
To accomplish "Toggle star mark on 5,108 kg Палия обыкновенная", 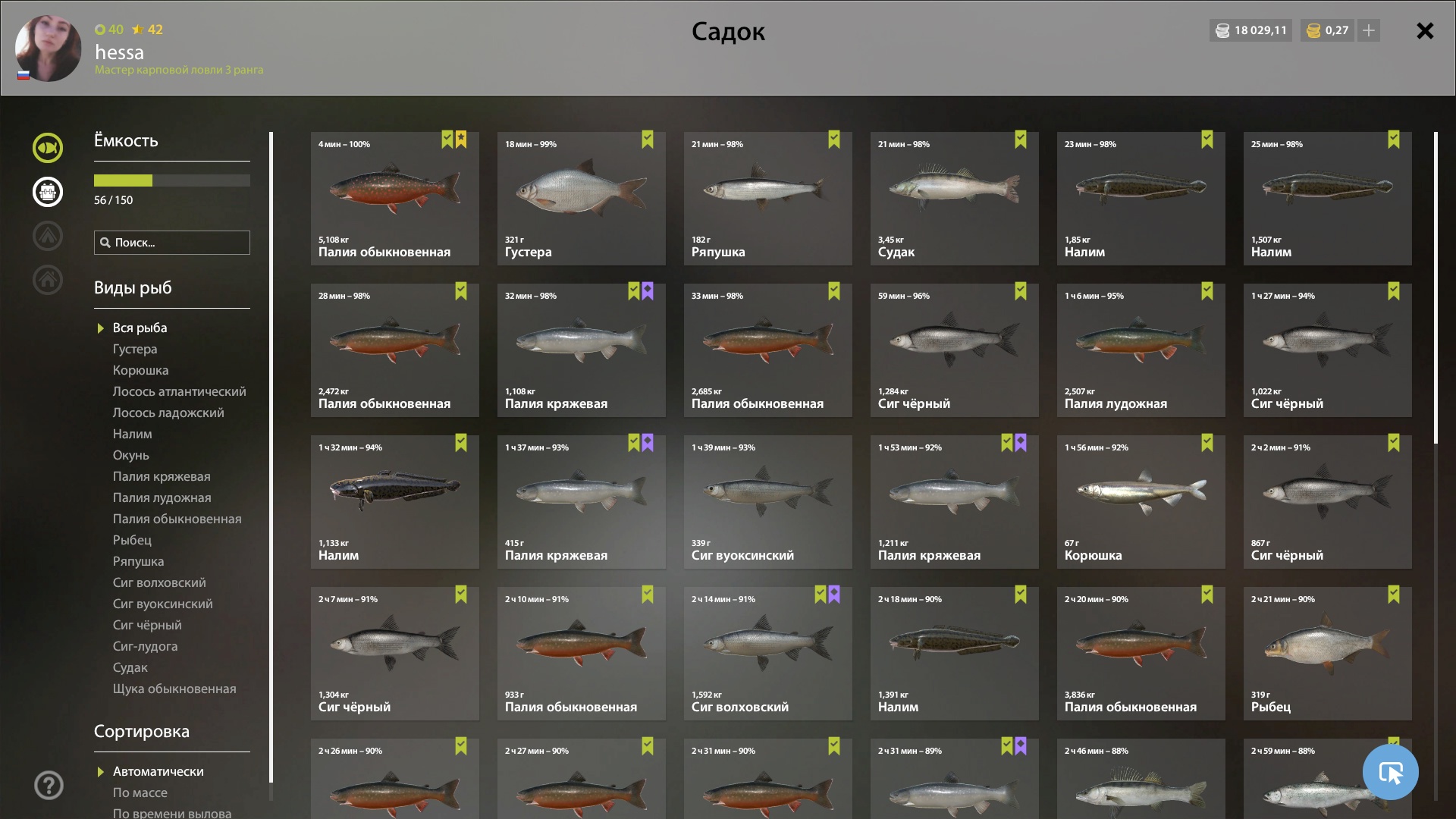I will click(x=461, y=140).
